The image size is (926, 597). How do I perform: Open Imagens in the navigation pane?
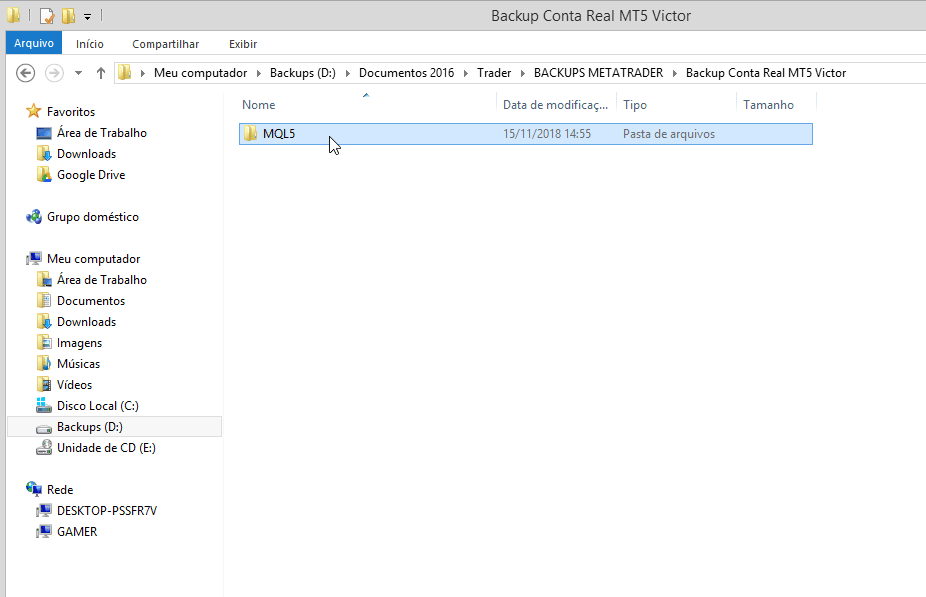79,343
